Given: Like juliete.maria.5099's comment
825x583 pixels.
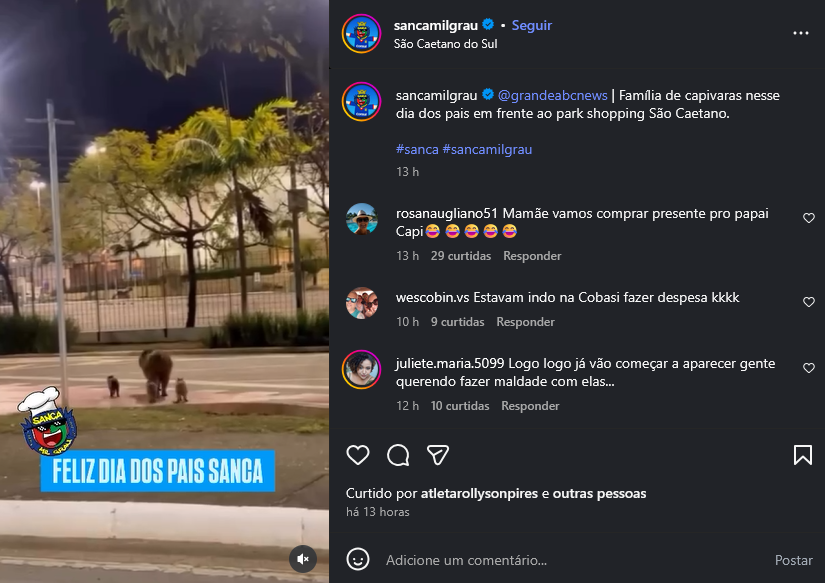Looking at the screenshot, I should click(809, 368).
